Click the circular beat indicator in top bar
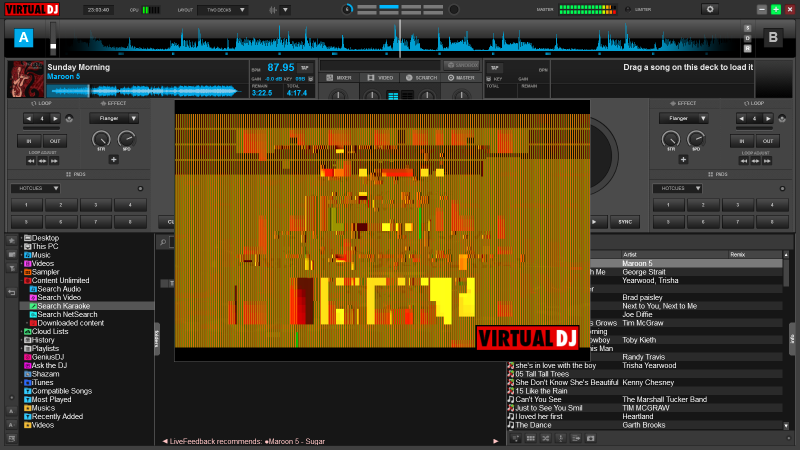The image size is (800, 450). coord(347,9)
